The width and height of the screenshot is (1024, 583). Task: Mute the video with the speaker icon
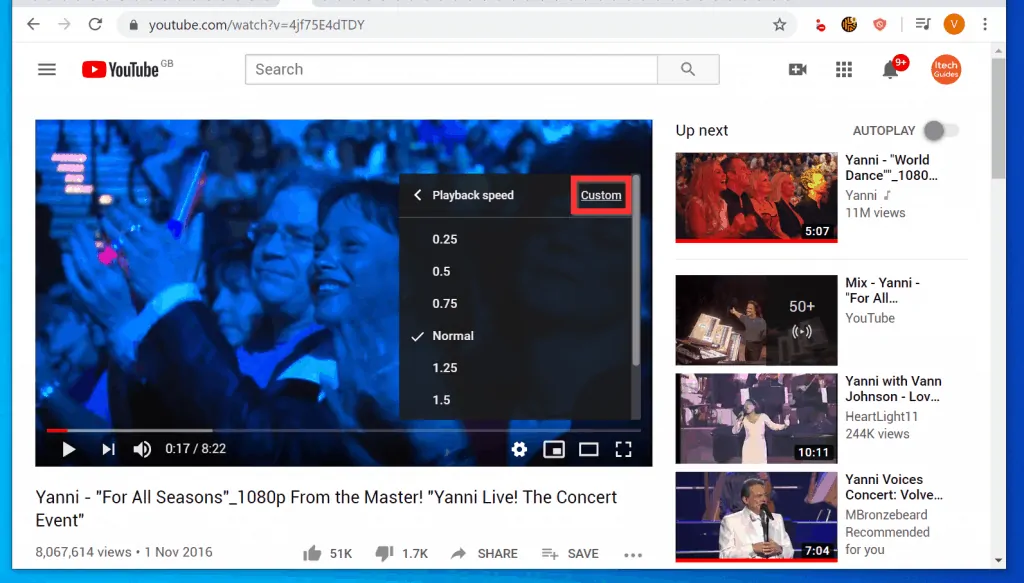(142, 449)
